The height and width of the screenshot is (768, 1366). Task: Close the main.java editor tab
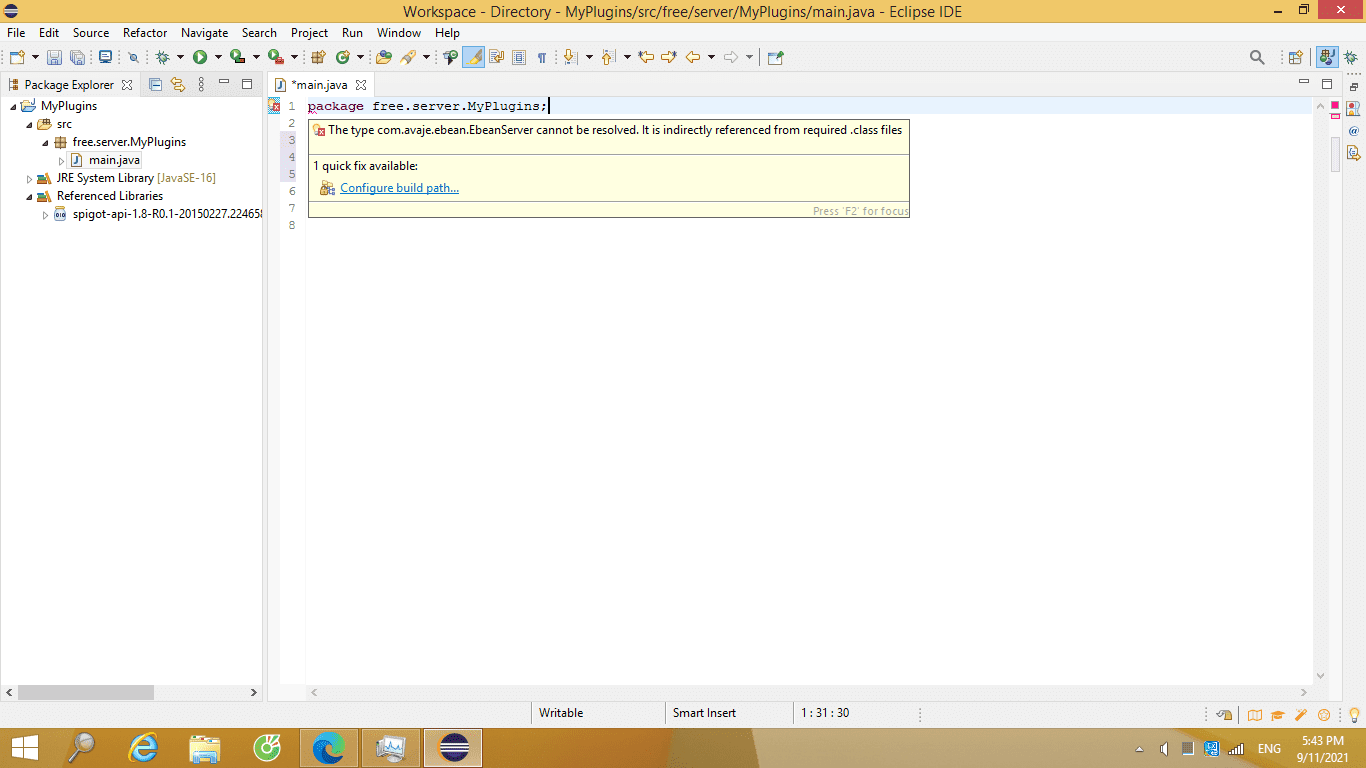pyautogui.click(x=361, y=85)
